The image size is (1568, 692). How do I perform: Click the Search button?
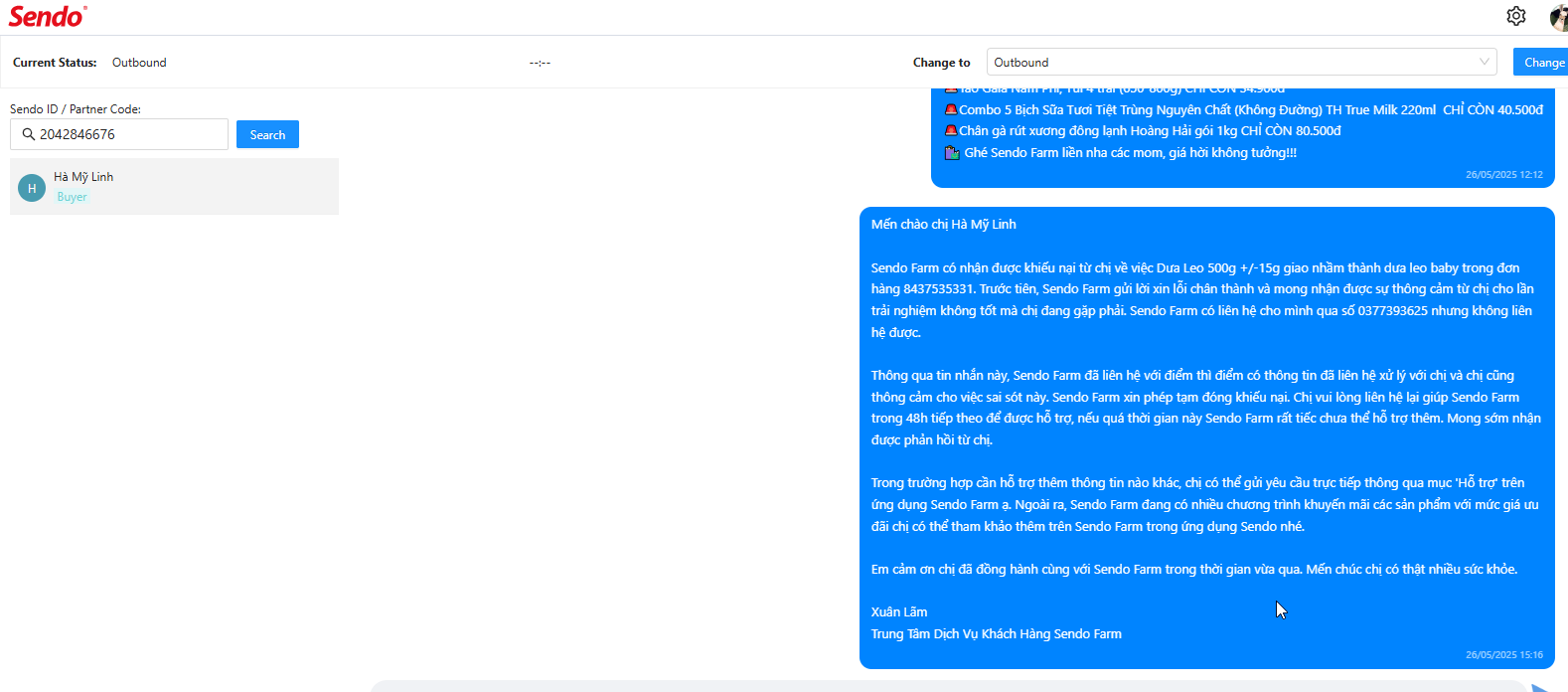click(x=267, y=134)
